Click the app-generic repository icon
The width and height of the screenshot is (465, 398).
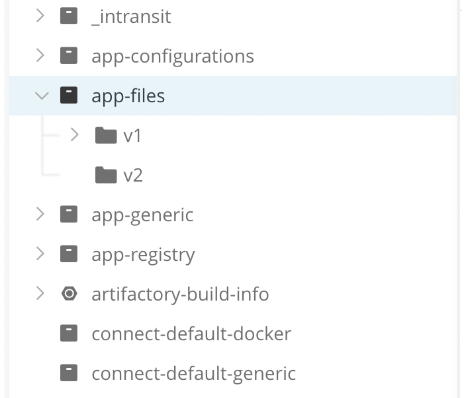(x=69, y=214)
